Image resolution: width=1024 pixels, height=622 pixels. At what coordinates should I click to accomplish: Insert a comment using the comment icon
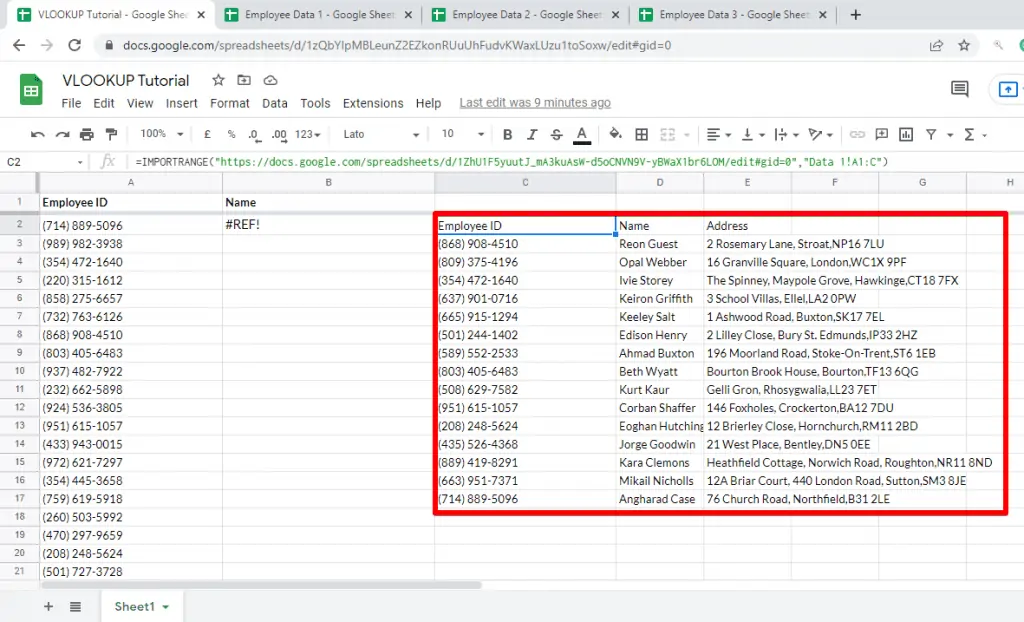pyautogui.click(x=882, y=134)
